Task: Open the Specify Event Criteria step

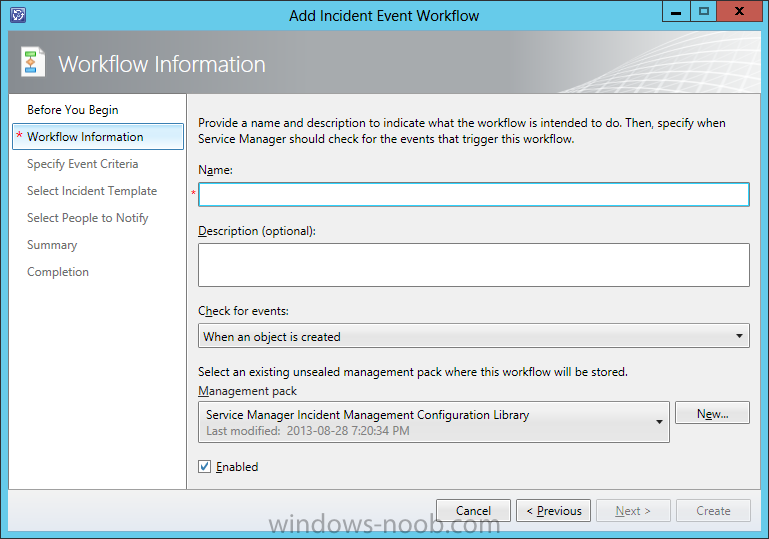Action: coord(82,164)
